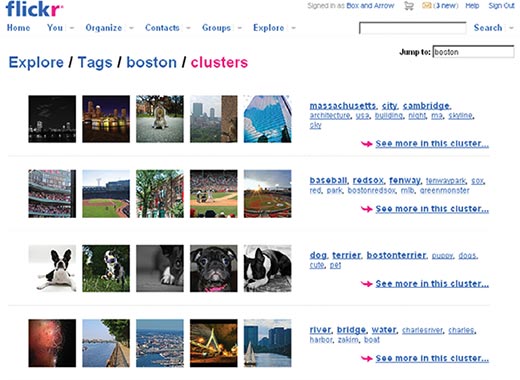Viewport: 520px width, 380px height.
Task: See more in the dog cluster
Action: point(432,284)
